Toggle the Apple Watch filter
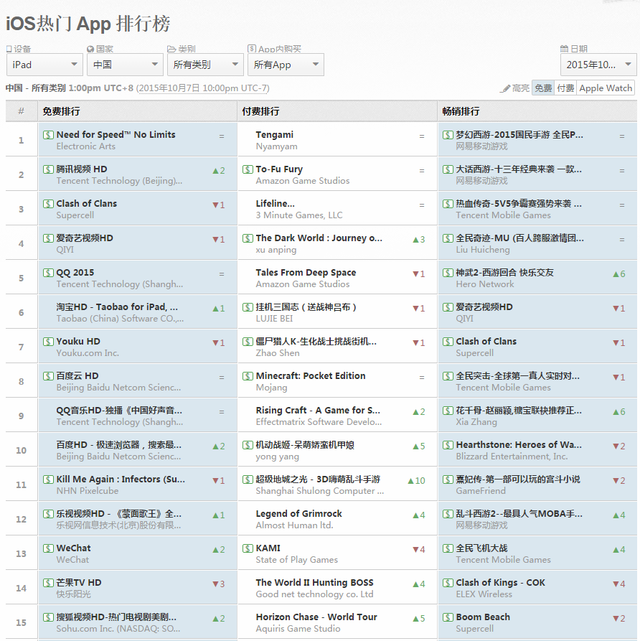 point(606,88)
